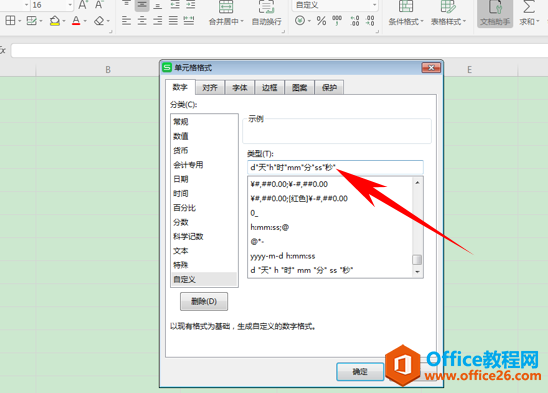The height and width of the screenshot is (393, 548).
Task: Open the number format 自定义 dropdown
Action: pyautogui.click(x=374, y=5)
